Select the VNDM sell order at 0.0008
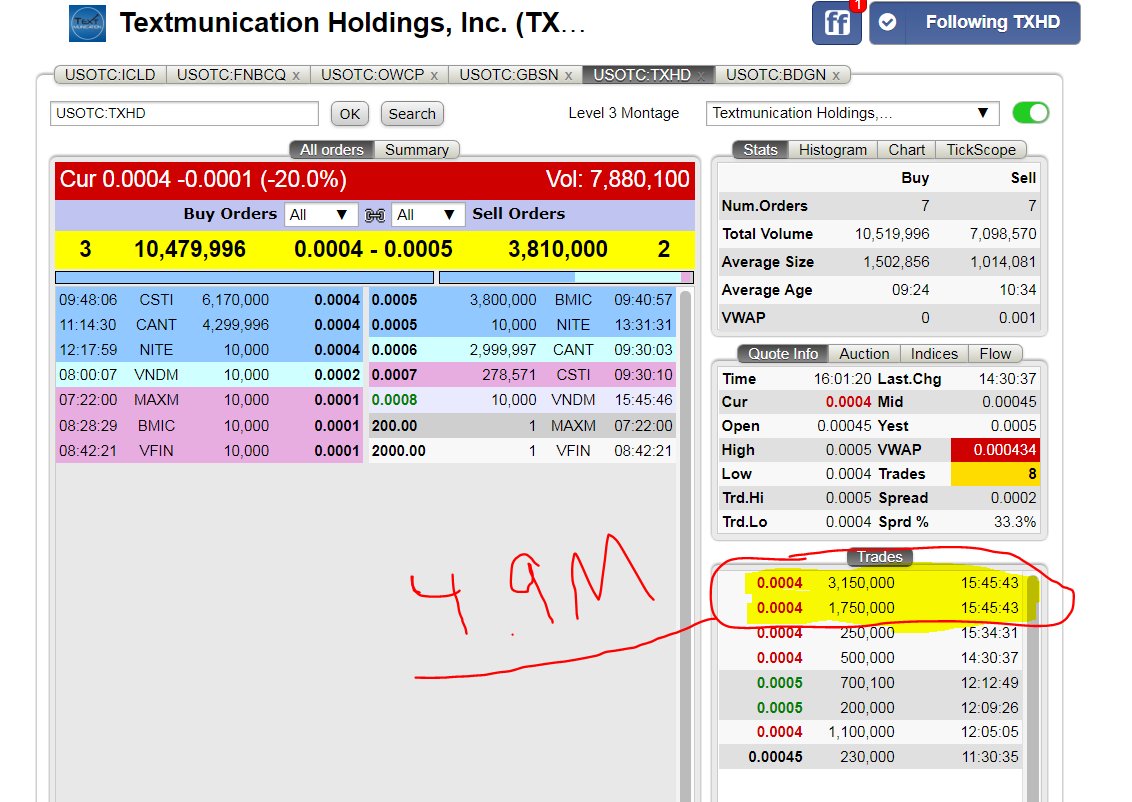This screenshot has height=802, width=1132. coord(522,400)
